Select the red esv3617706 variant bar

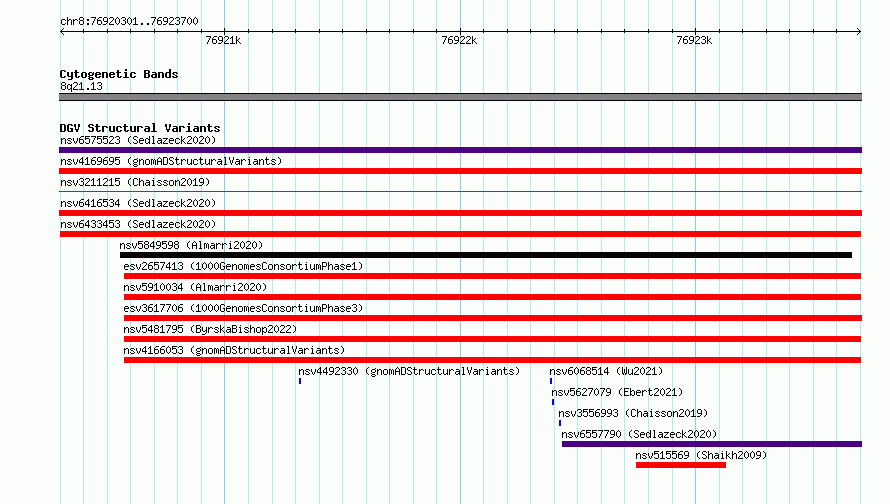coord(493,318)
